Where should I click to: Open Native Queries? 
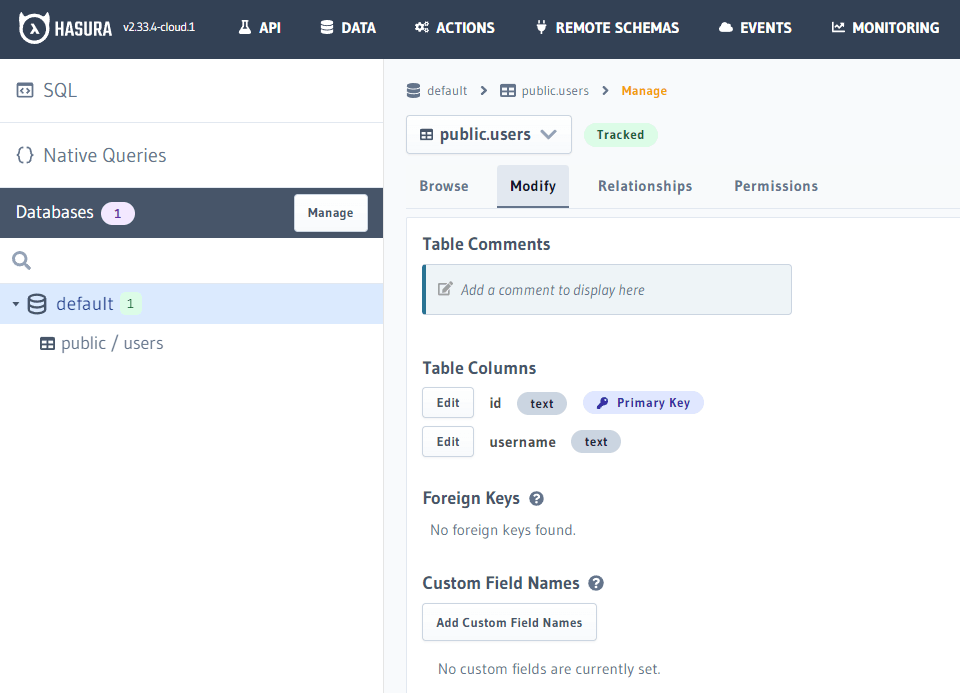pyautogui.click(x=105, y=155)
